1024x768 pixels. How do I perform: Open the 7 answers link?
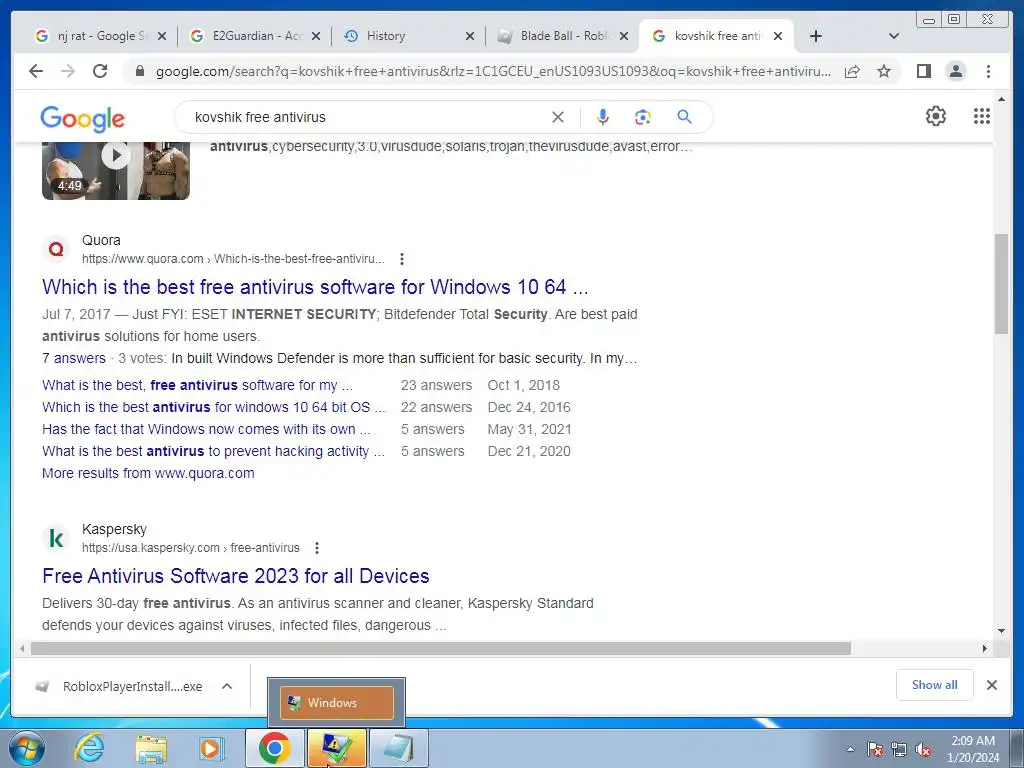coord(73,358)
